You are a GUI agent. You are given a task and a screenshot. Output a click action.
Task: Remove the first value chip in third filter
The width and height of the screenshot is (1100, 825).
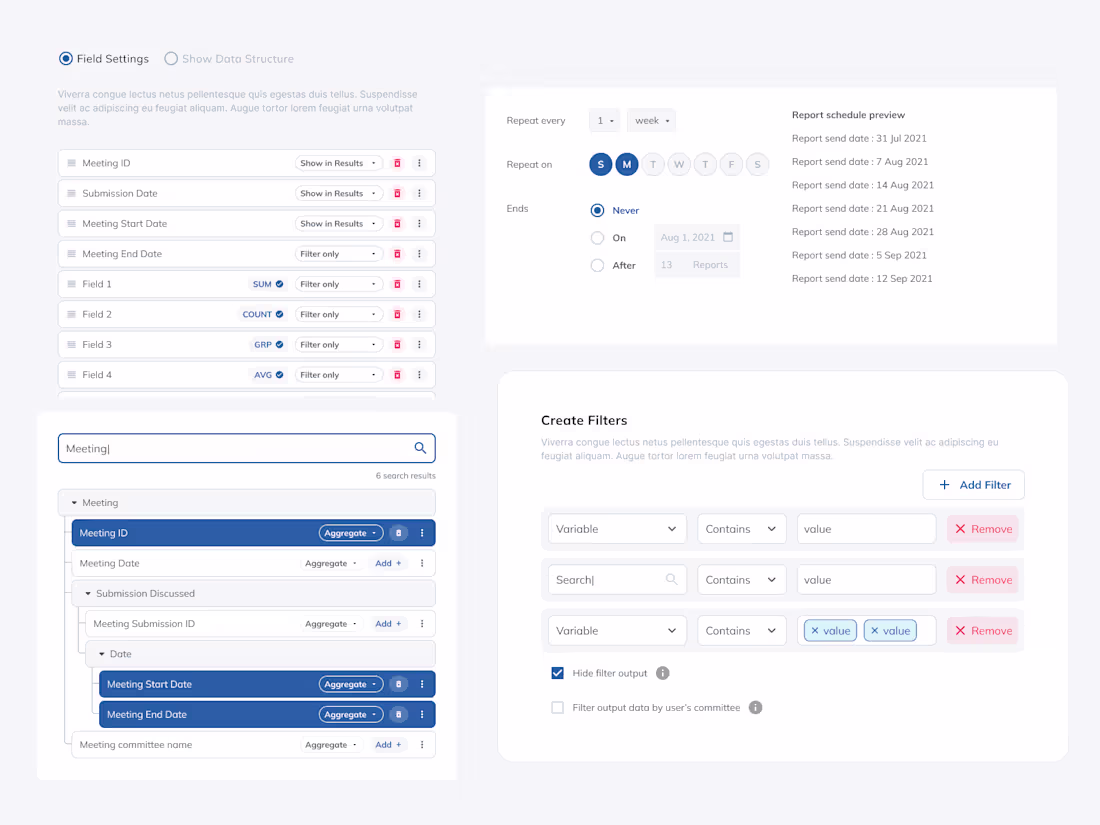[818, 630]
